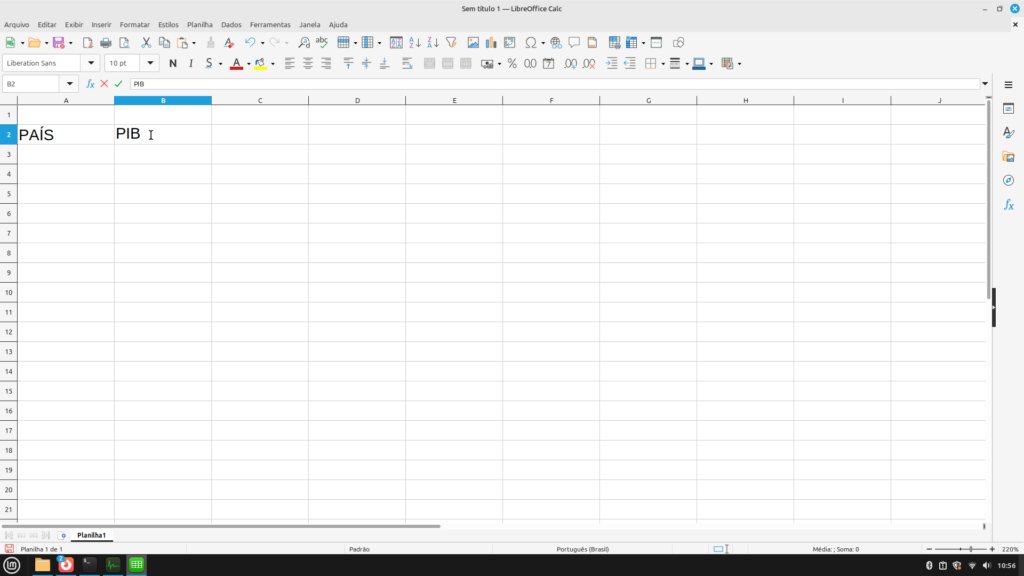Open the sidebar Functions panel icon

point(1008,204)
